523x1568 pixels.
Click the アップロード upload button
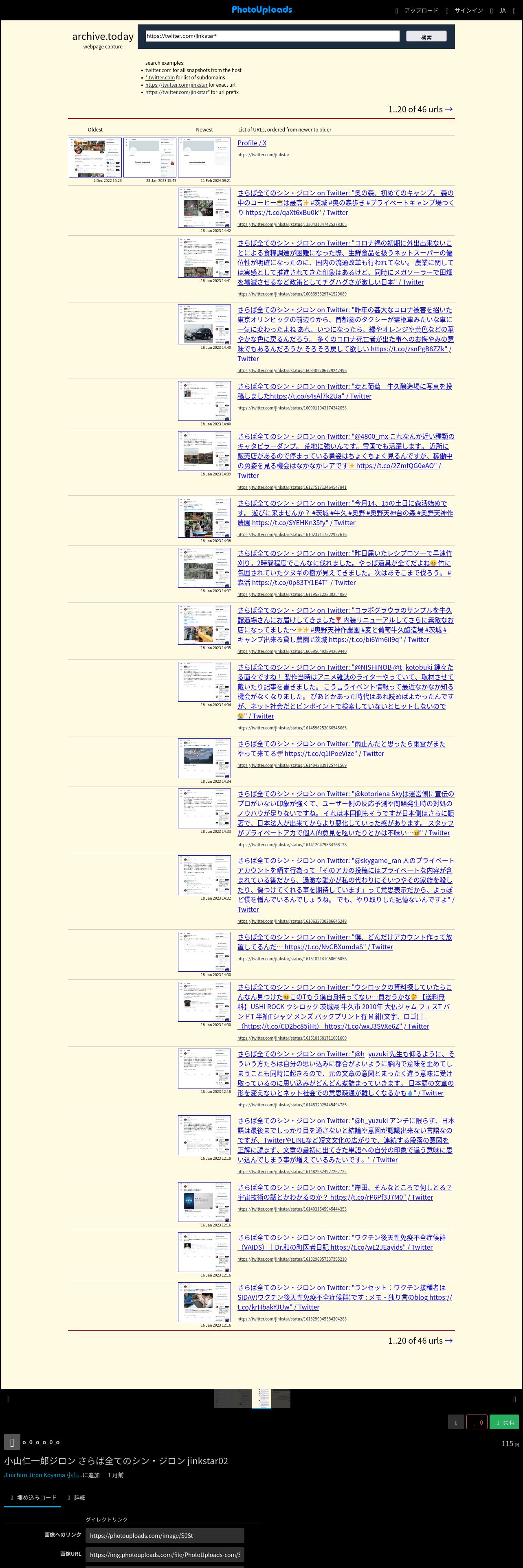[x=416, y=10]
